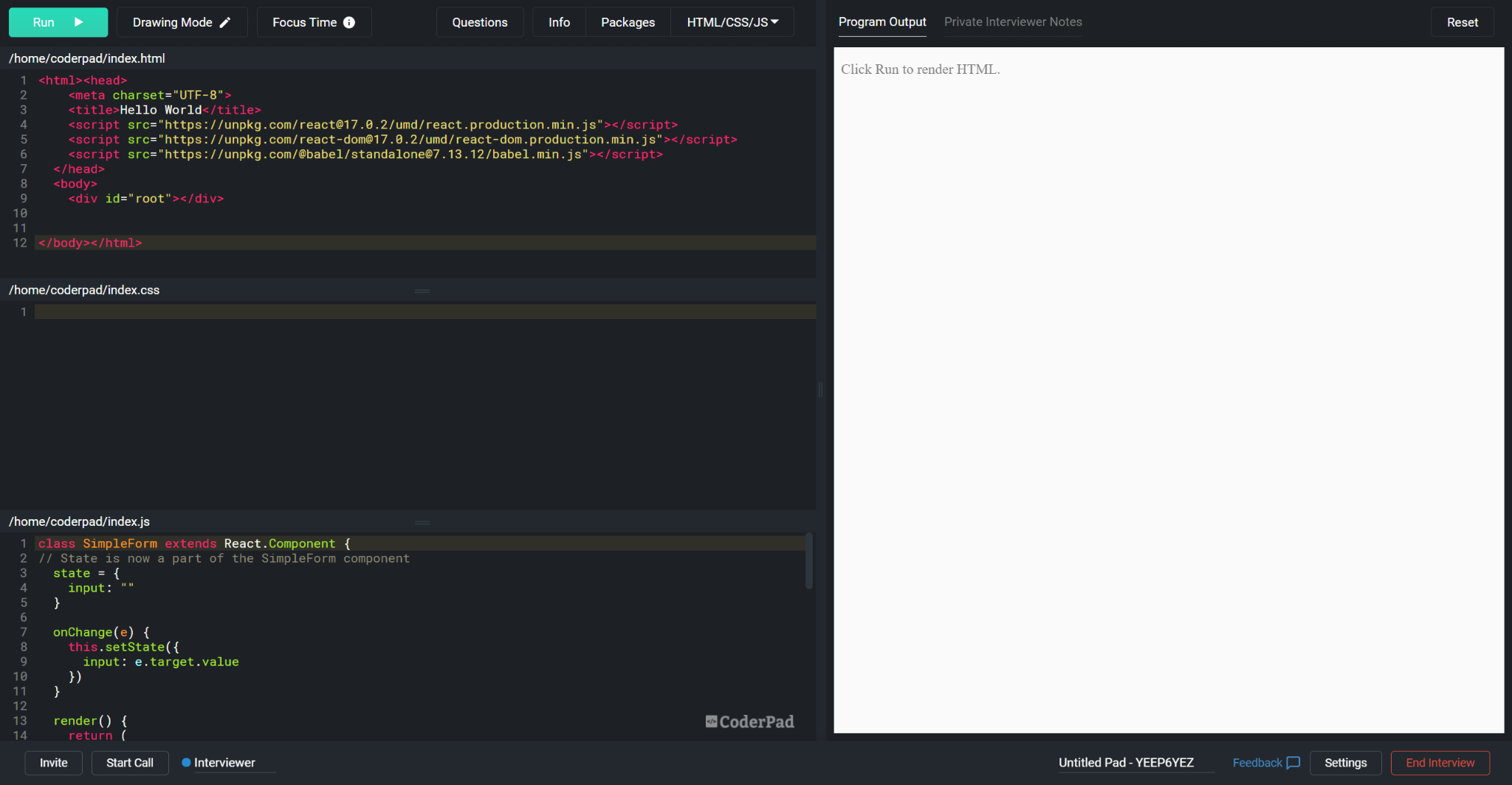Click the '// State is now a part' comment
The image size is (1512, 785).
pyautogui.click(x=224, y=558)
